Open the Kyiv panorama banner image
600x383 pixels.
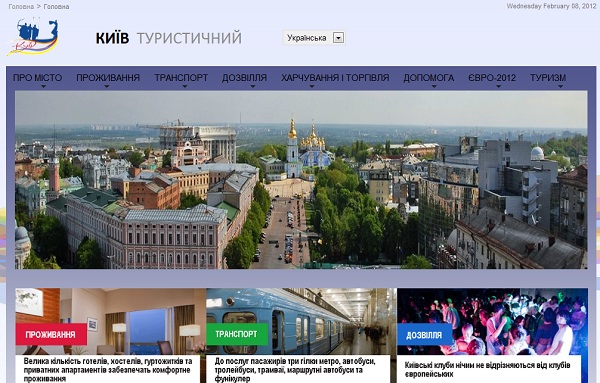coord(301,180)
